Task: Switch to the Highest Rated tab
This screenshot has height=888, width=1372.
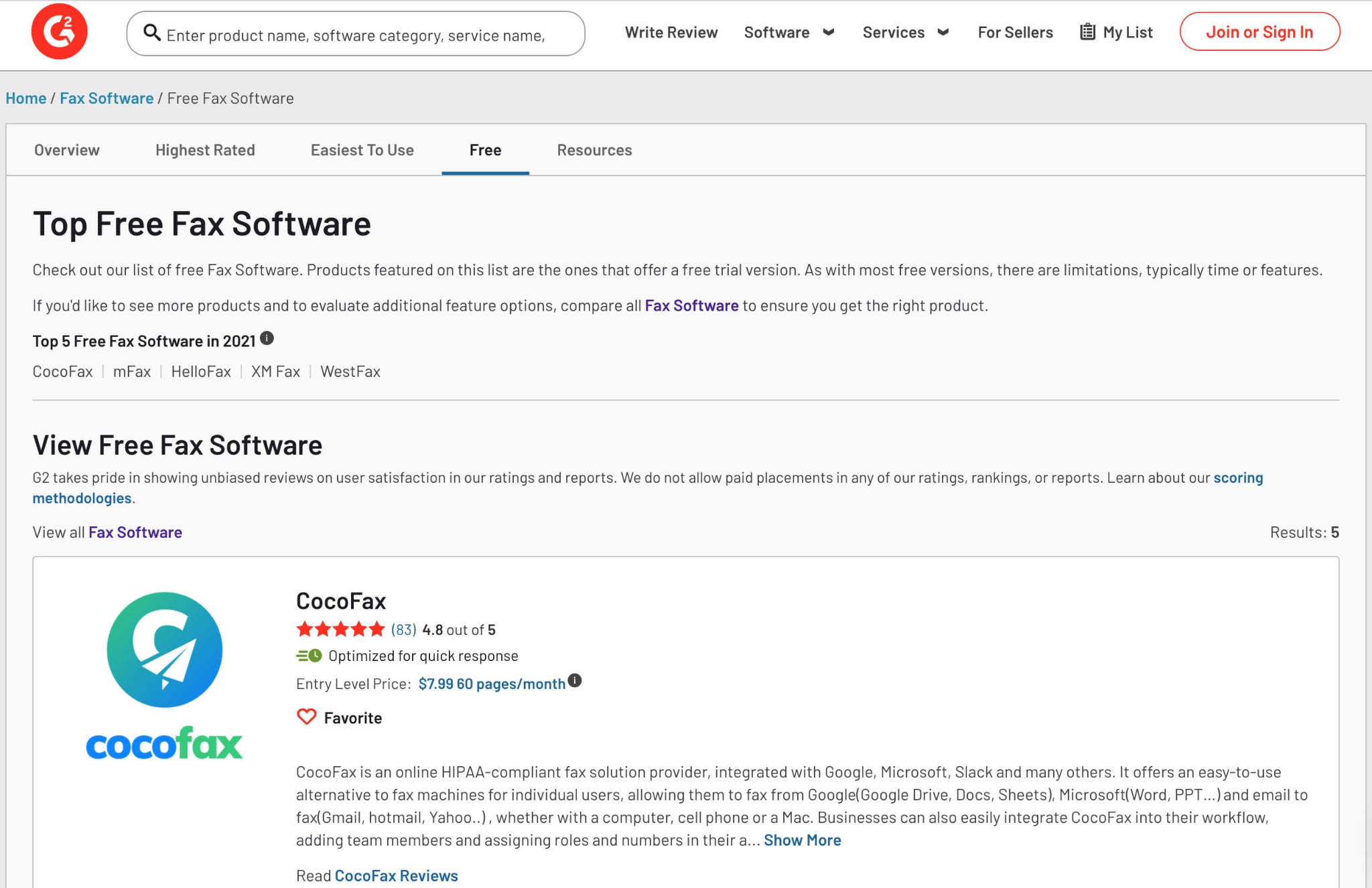Action: coord(205,150)
